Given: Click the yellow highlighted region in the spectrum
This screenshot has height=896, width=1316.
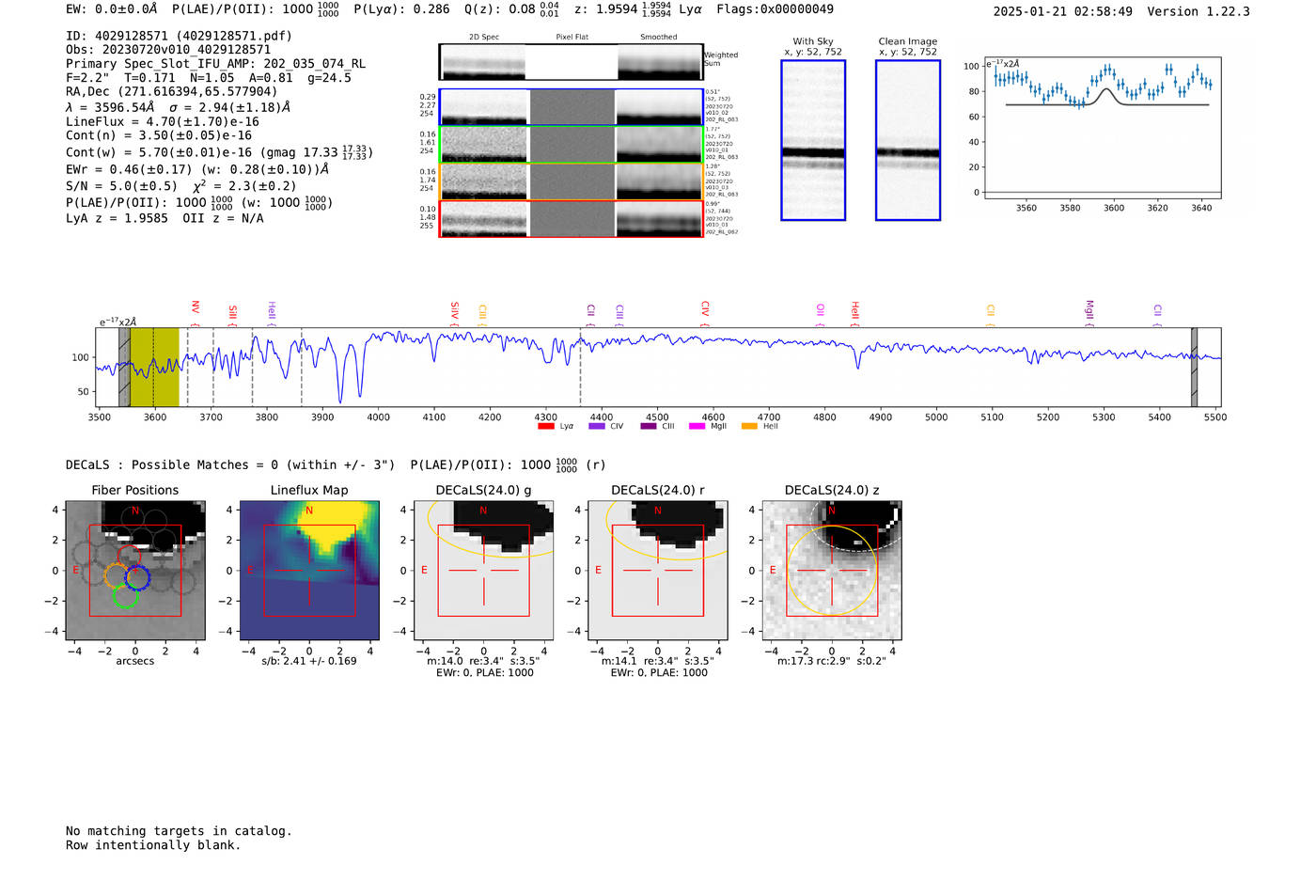Looking at the screenshot, I should point(154,368).
